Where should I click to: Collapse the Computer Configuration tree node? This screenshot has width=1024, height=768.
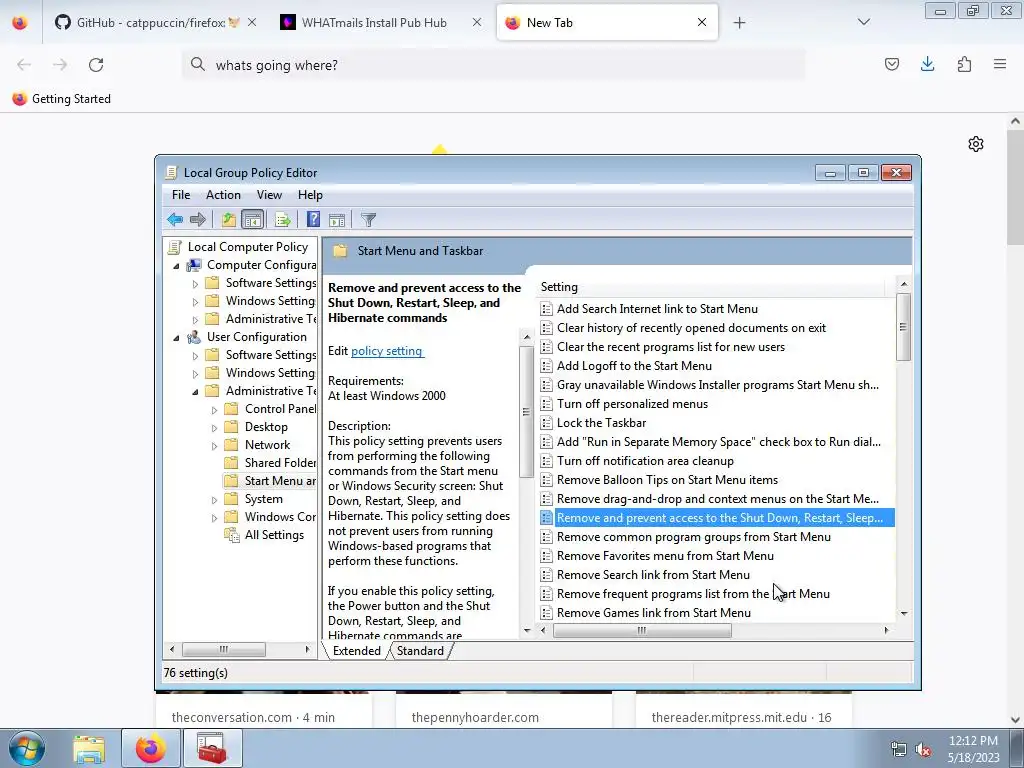[176, 266]
